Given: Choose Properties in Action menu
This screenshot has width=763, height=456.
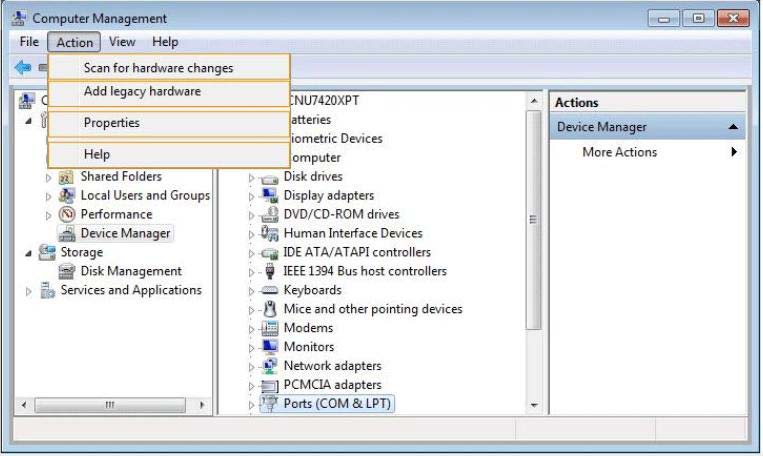Looking at the screenshot, I should pyautogui.click(x=169, y=123).
